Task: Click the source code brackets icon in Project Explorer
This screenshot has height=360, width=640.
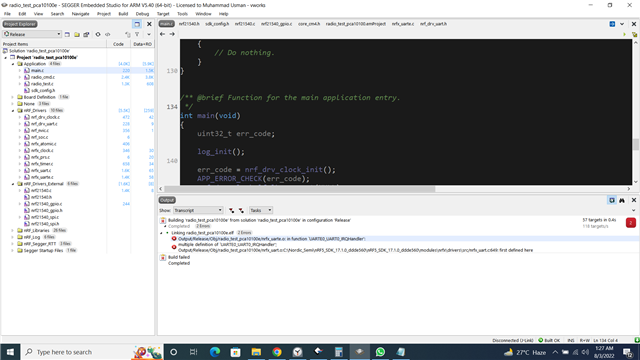Action: (x=108, y=35)
